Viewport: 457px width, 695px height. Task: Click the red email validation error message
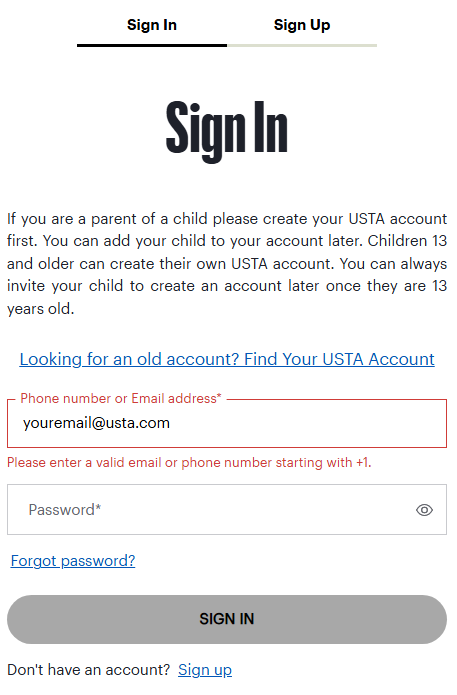pos(189,462)
